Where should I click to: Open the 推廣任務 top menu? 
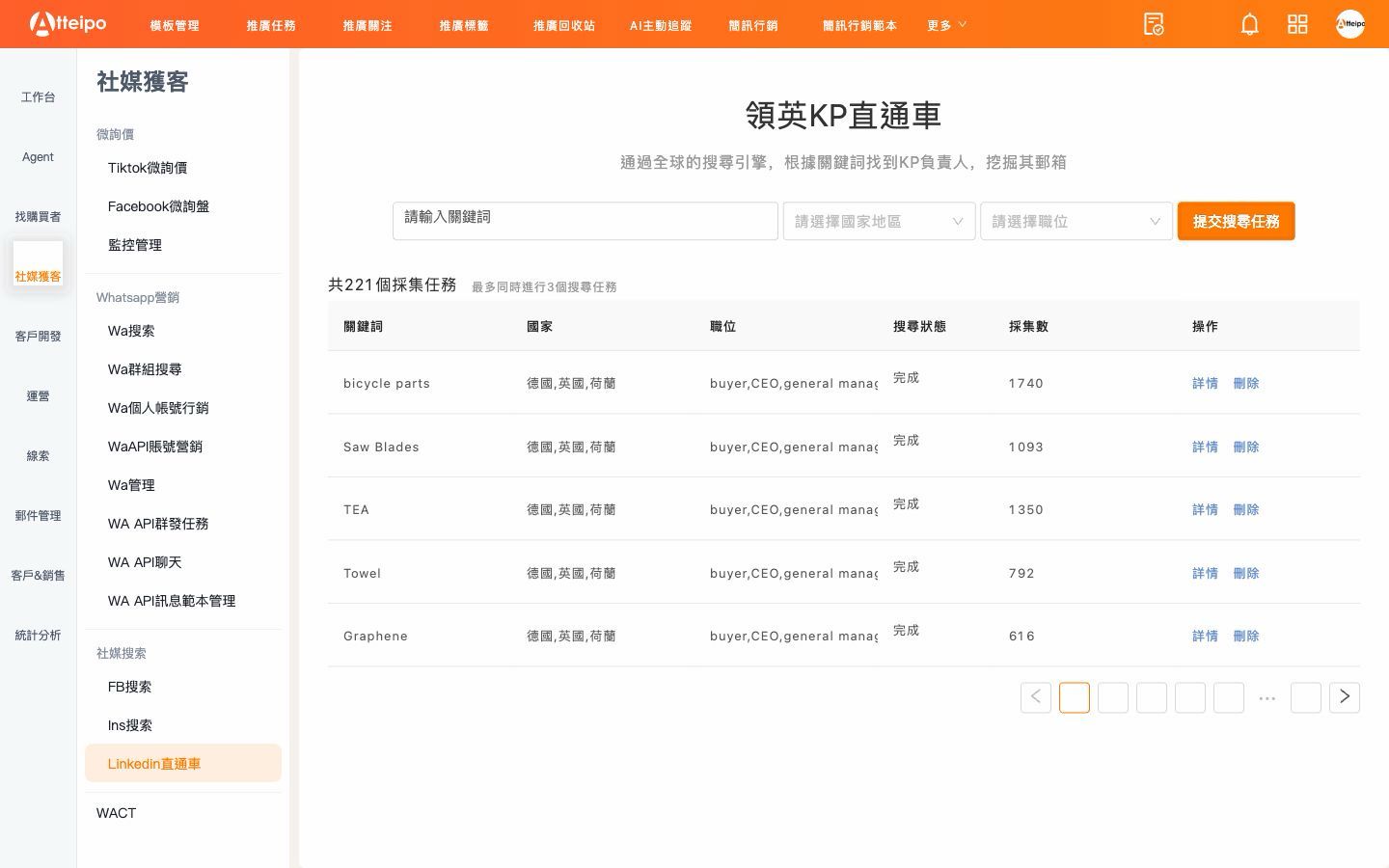tap(271, 25)
